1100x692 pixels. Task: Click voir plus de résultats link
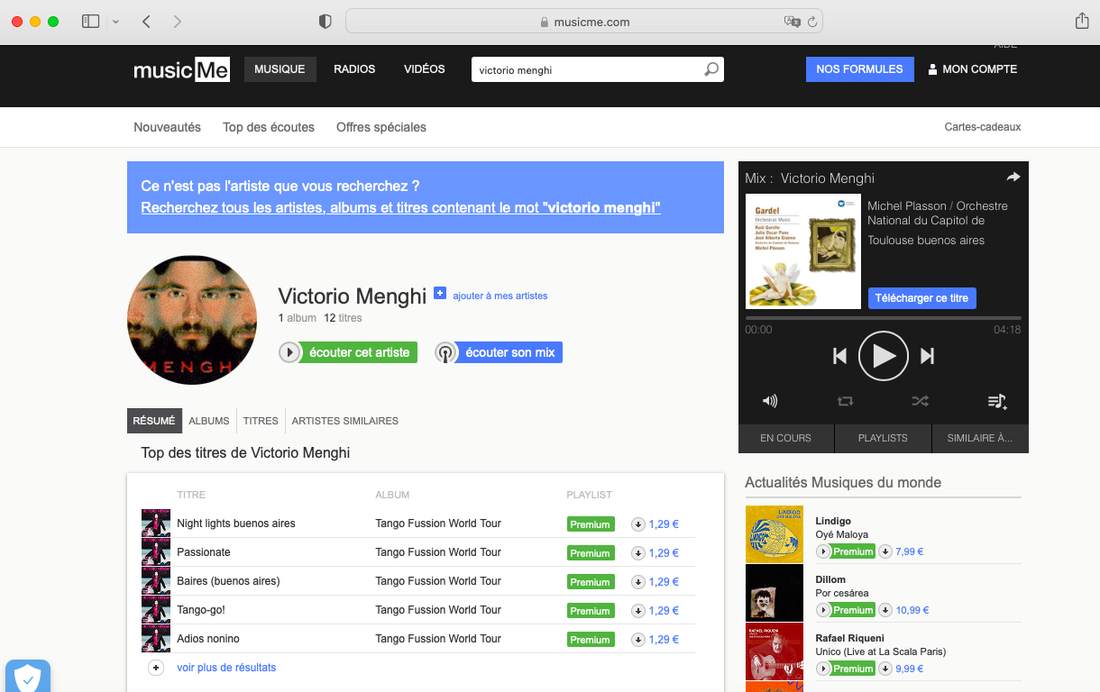click(x=227, y=667)
